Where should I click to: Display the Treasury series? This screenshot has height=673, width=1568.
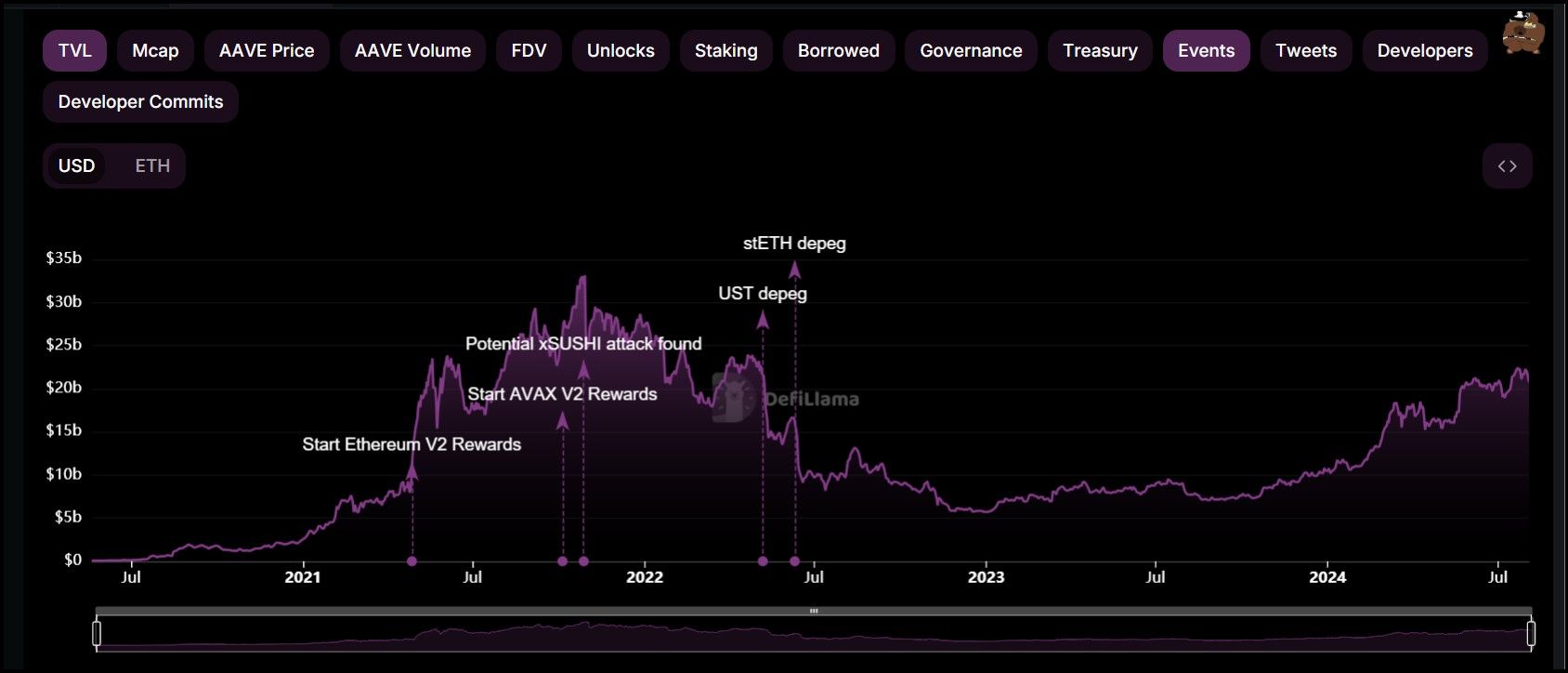pos(1100,50)
